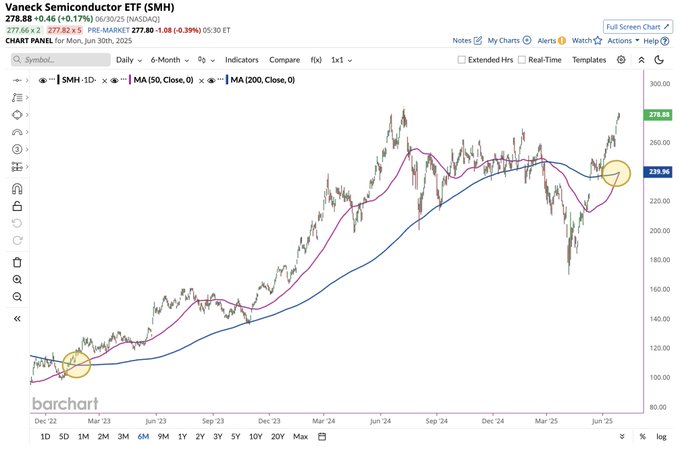Click the Symbol search field

coord(60,60)
